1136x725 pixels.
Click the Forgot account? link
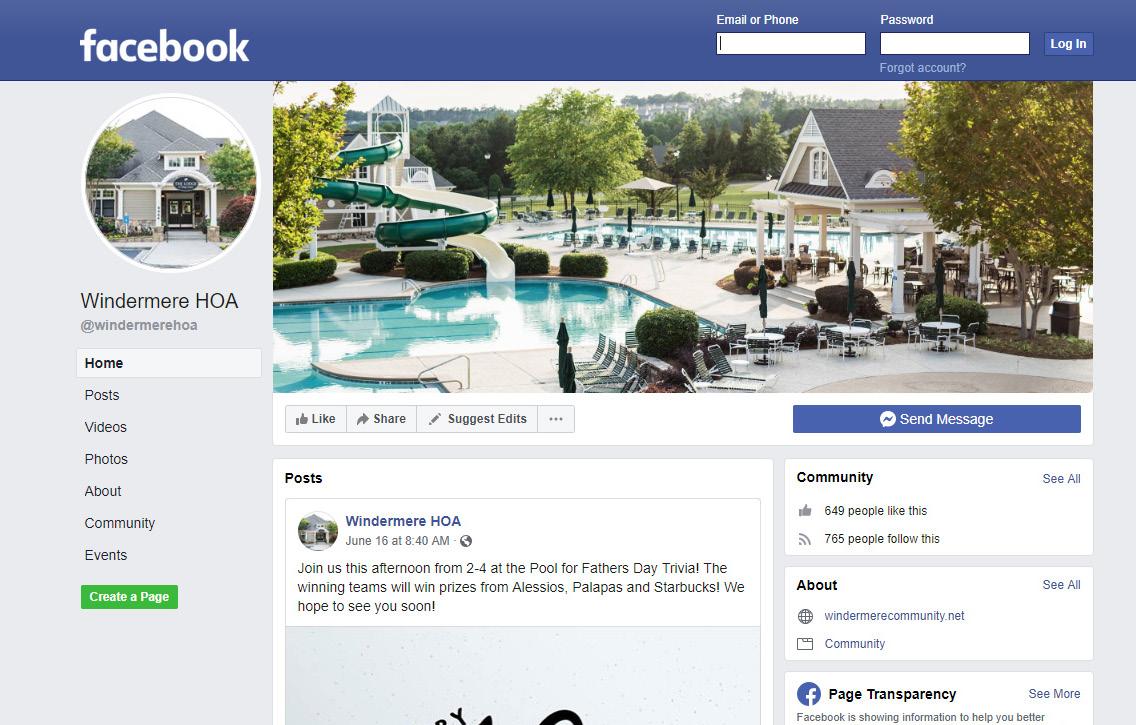tap(922, 67)
